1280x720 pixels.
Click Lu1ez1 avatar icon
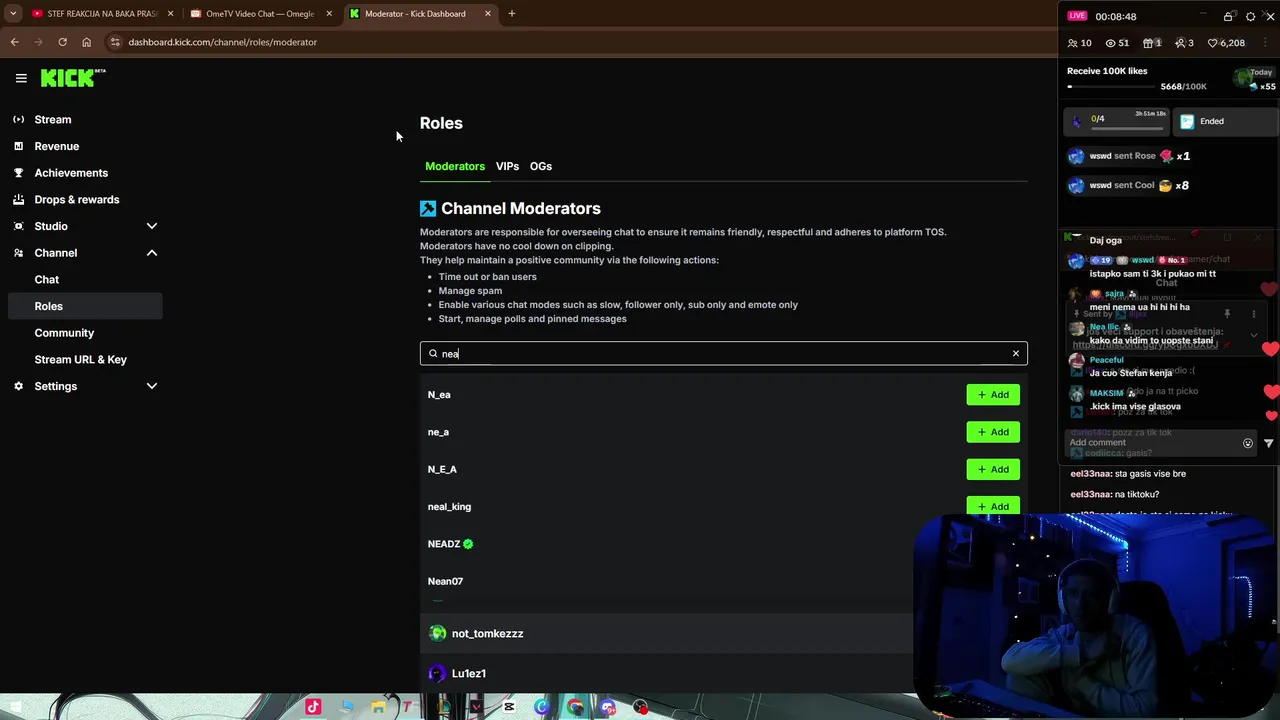click(437, 673)
